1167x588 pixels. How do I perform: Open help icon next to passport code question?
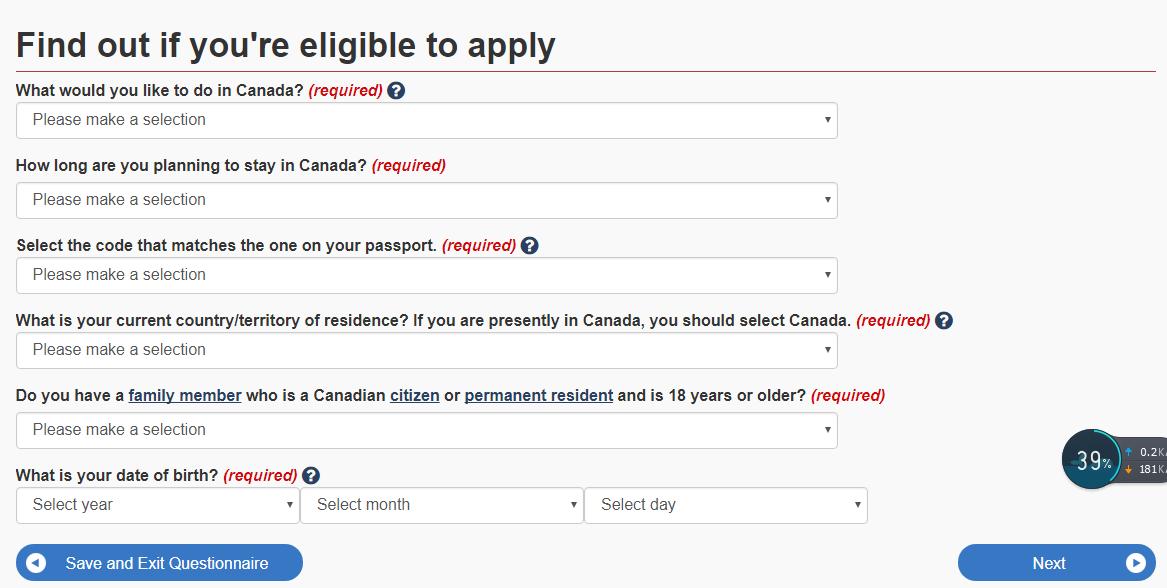tap(530, 245)
